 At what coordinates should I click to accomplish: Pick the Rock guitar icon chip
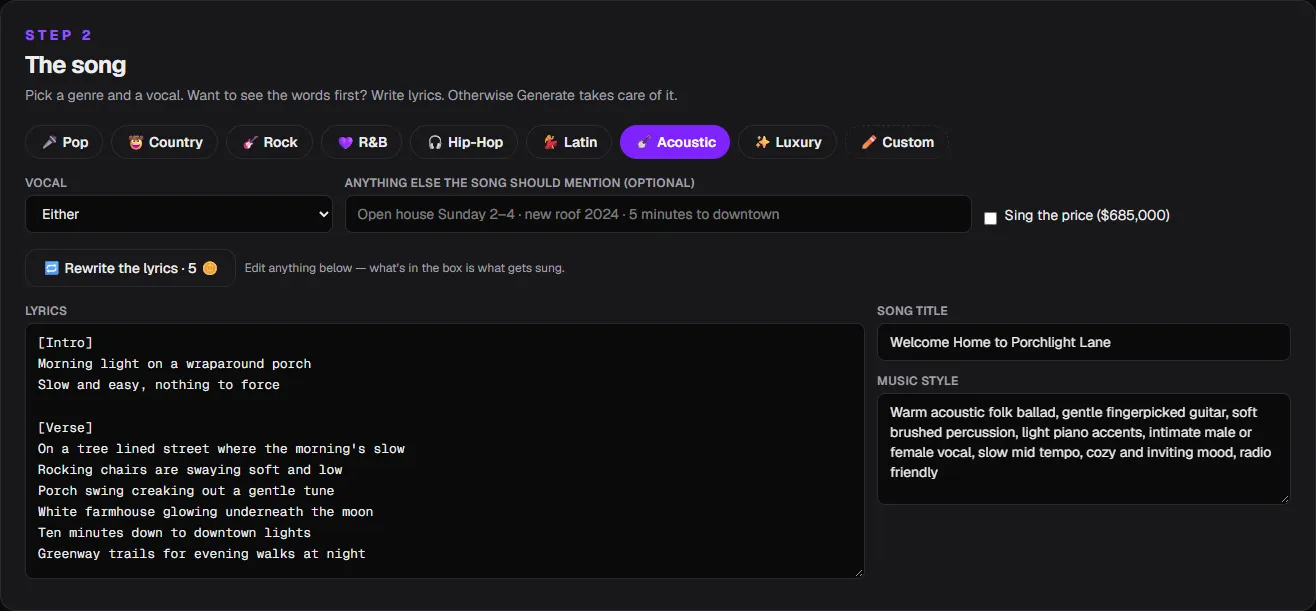250,142
